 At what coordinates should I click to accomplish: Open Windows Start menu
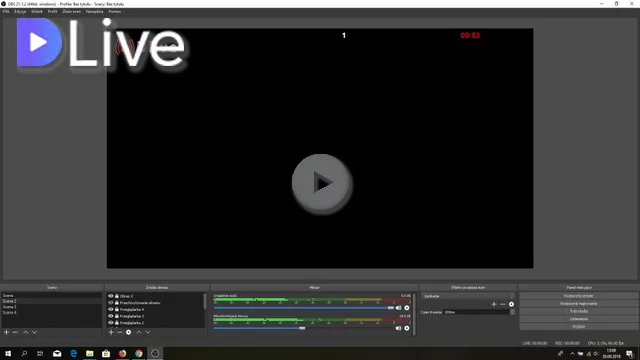pyautogui.click(x=8, y=353)
